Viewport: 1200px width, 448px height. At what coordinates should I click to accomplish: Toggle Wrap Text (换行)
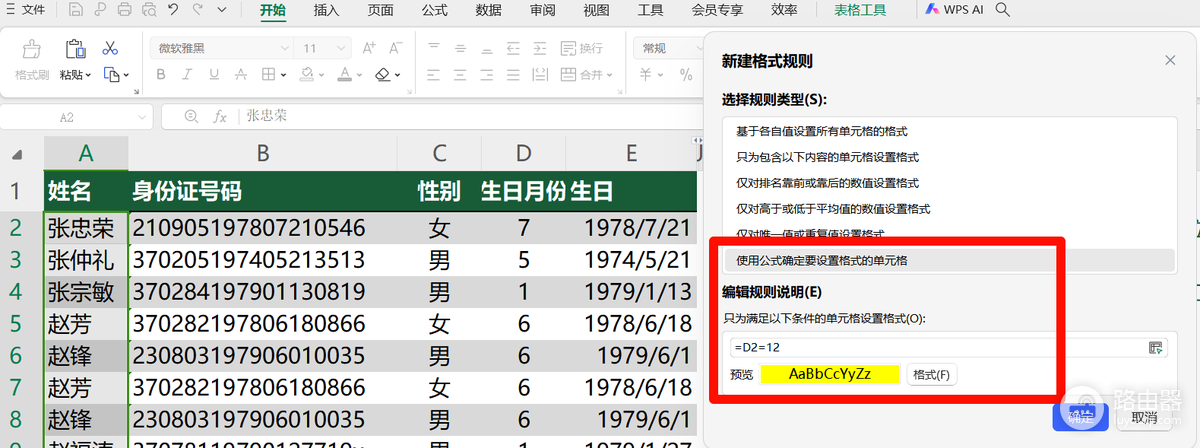coord(583,48)
